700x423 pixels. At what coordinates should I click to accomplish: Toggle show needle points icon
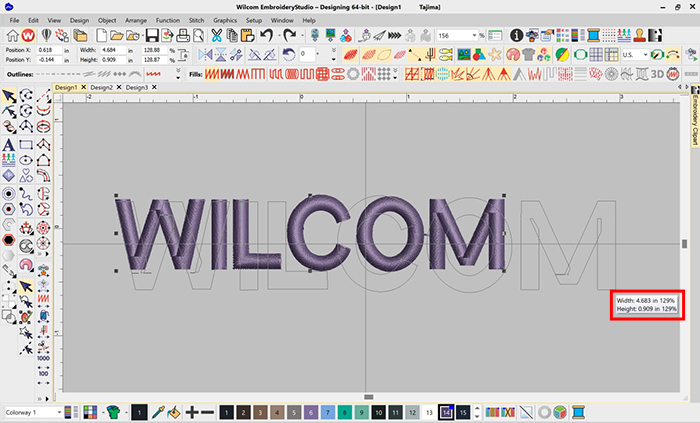tap(429, 55)
